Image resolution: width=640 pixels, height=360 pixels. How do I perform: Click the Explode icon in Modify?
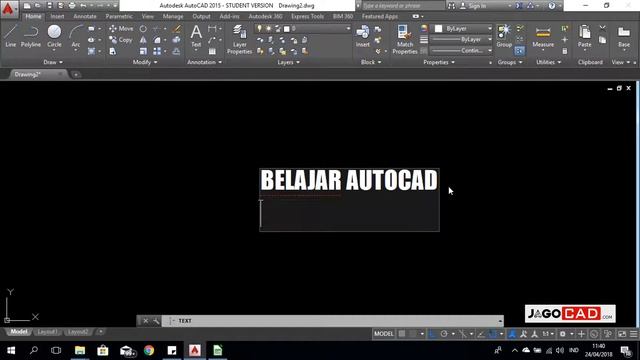(x=176, y=40)
